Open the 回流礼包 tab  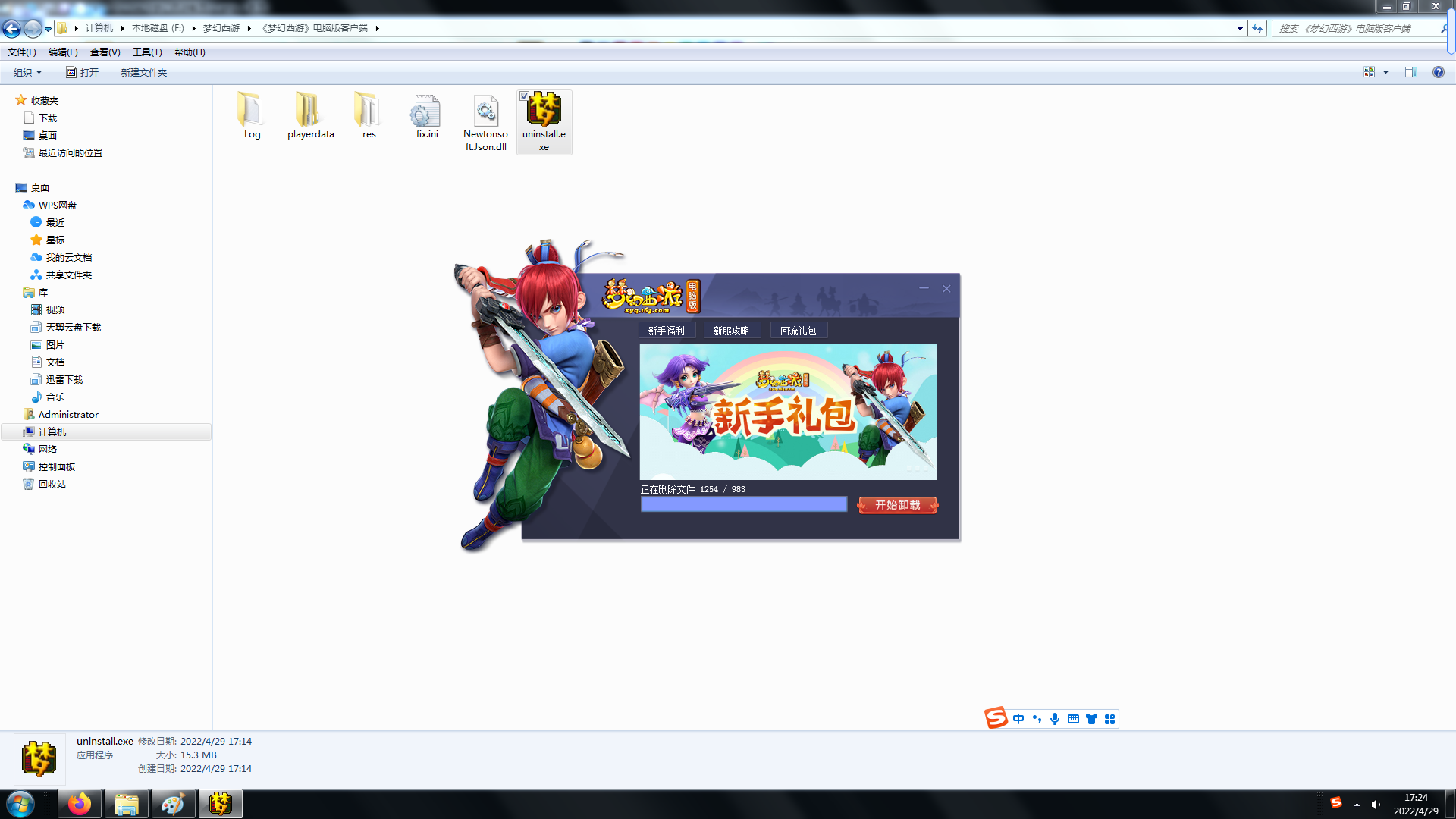click(x=798, y=331)
